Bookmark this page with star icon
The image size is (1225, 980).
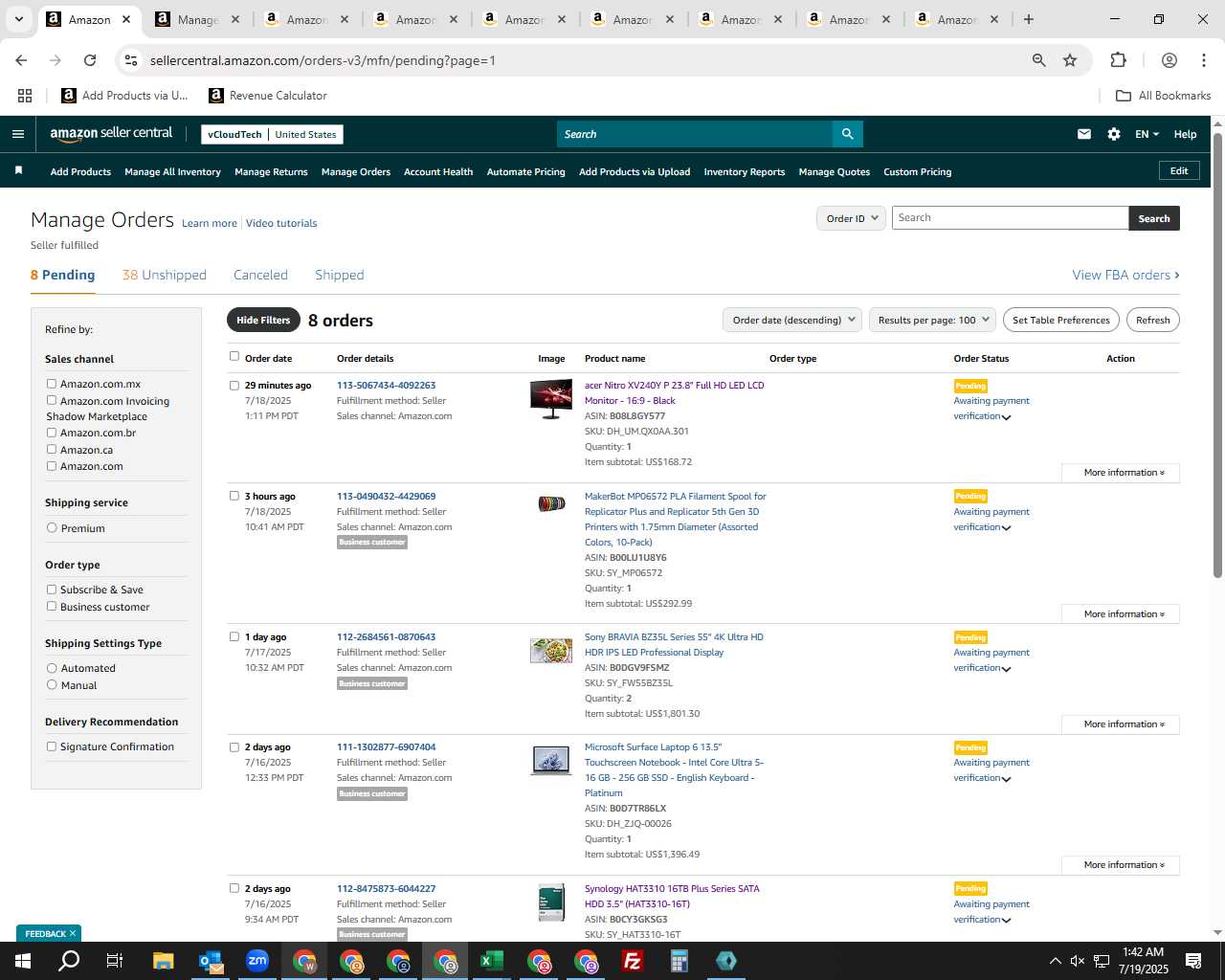(1070, 60)
